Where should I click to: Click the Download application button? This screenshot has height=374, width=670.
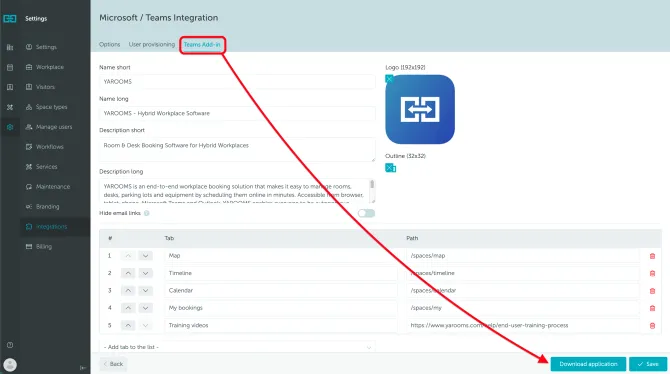click(x=588, y=364)
